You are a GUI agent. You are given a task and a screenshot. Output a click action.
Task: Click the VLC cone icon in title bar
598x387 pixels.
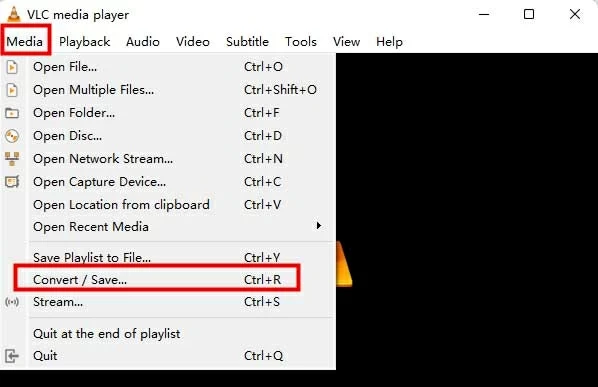14,14
